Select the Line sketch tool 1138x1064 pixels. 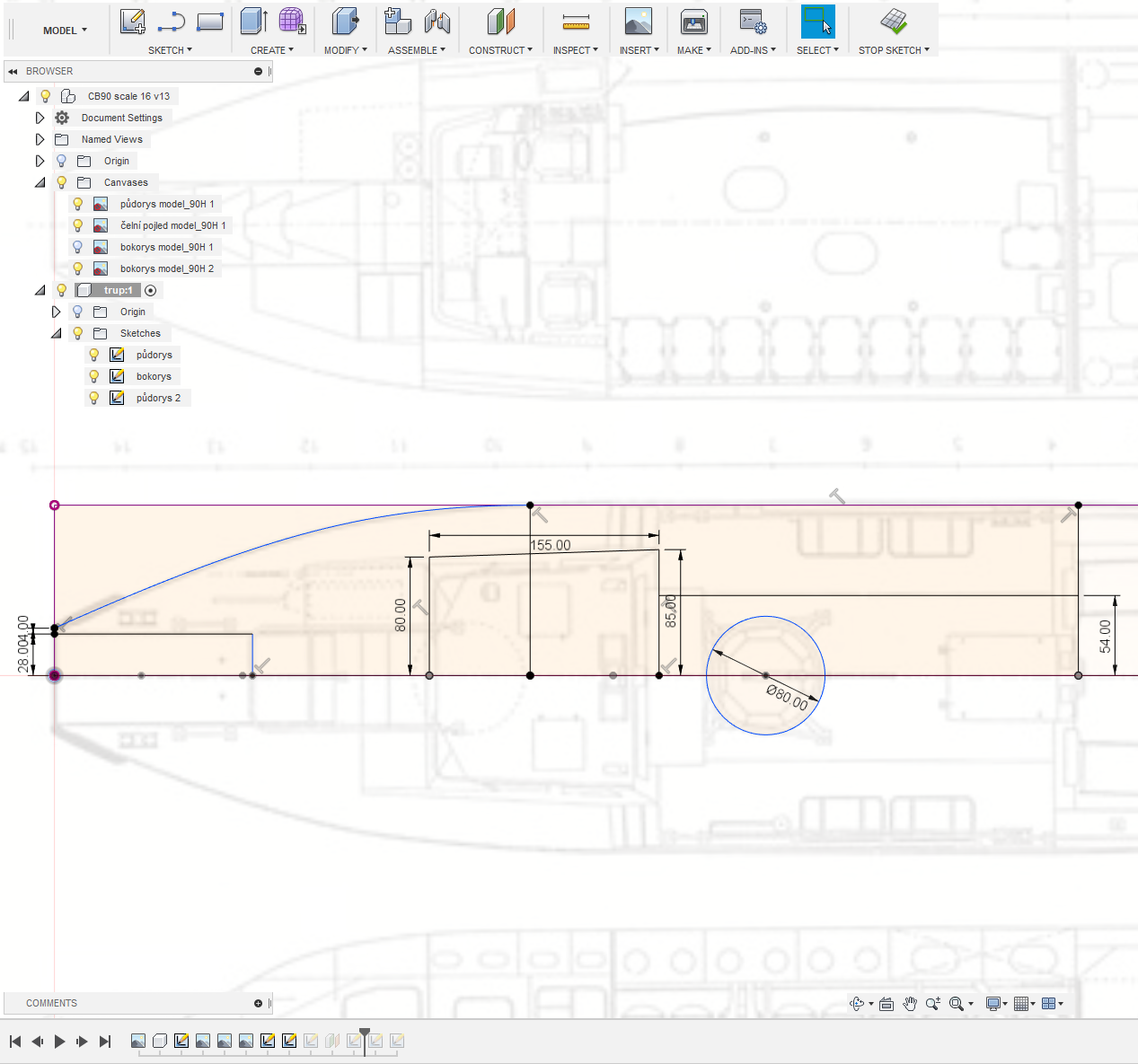click(x=171, y=22)
